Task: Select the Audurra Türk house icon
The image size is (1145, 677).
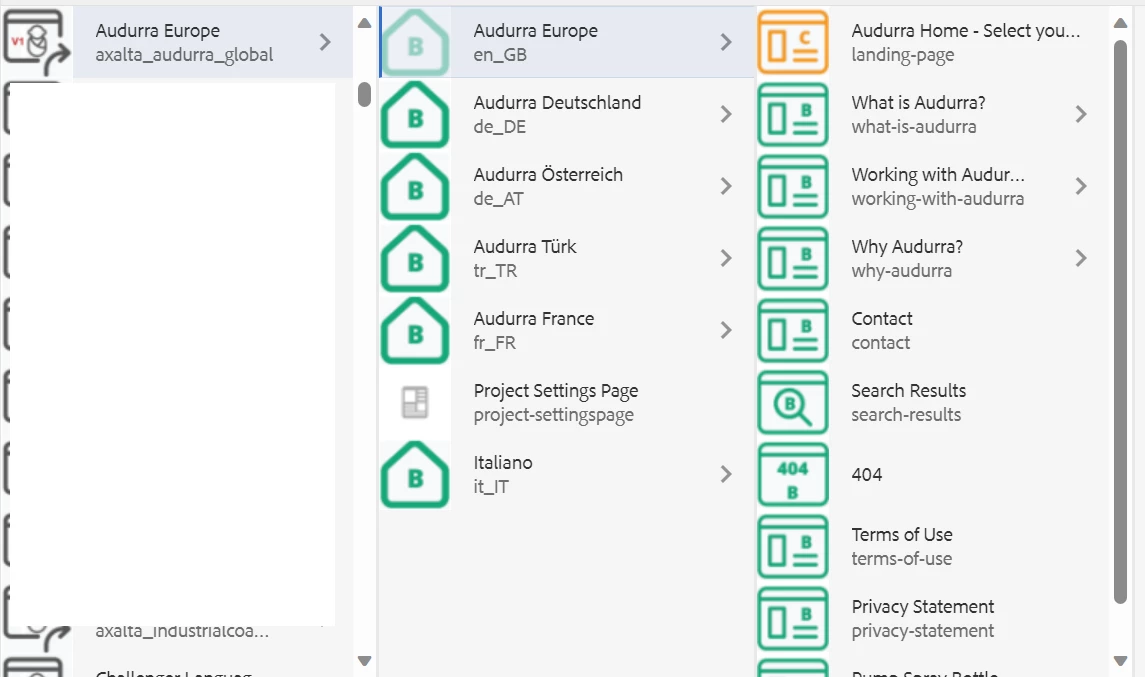Action: tap(415, 259)
